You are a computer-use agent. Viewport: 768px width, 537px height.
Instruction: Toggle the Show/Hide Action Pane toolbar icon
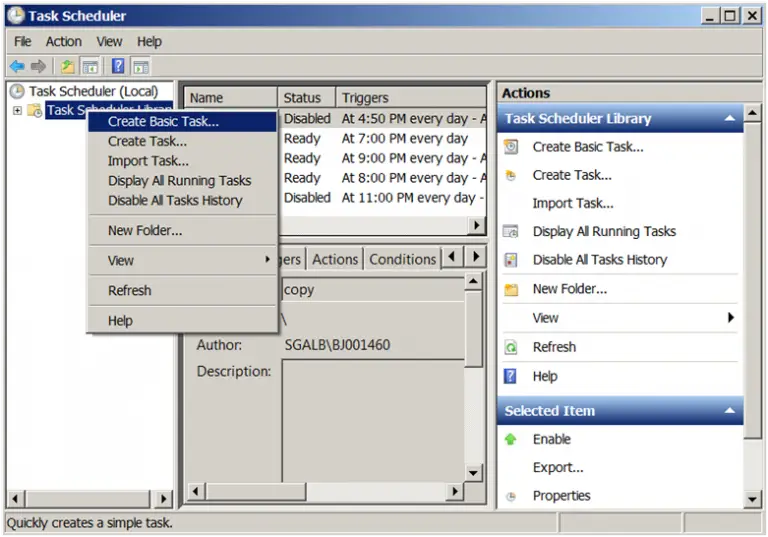(141, 66)
